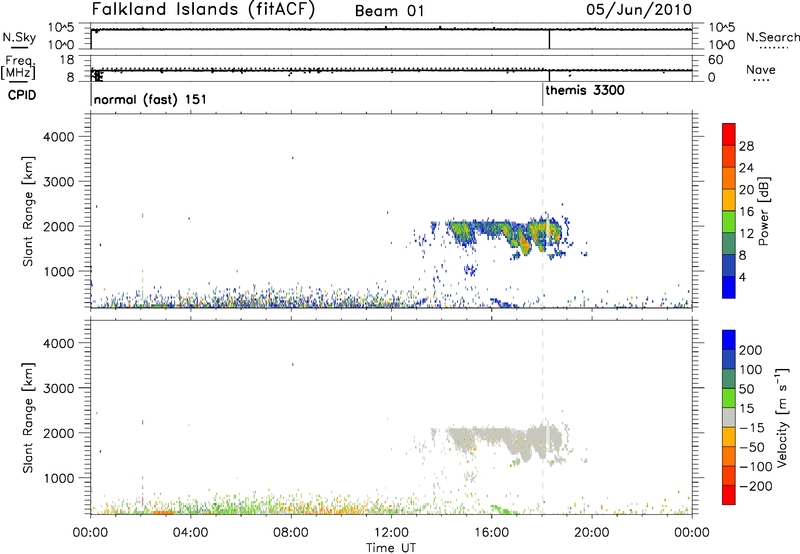
Task: Select the "CPID" row label
Action: point(22,95)
